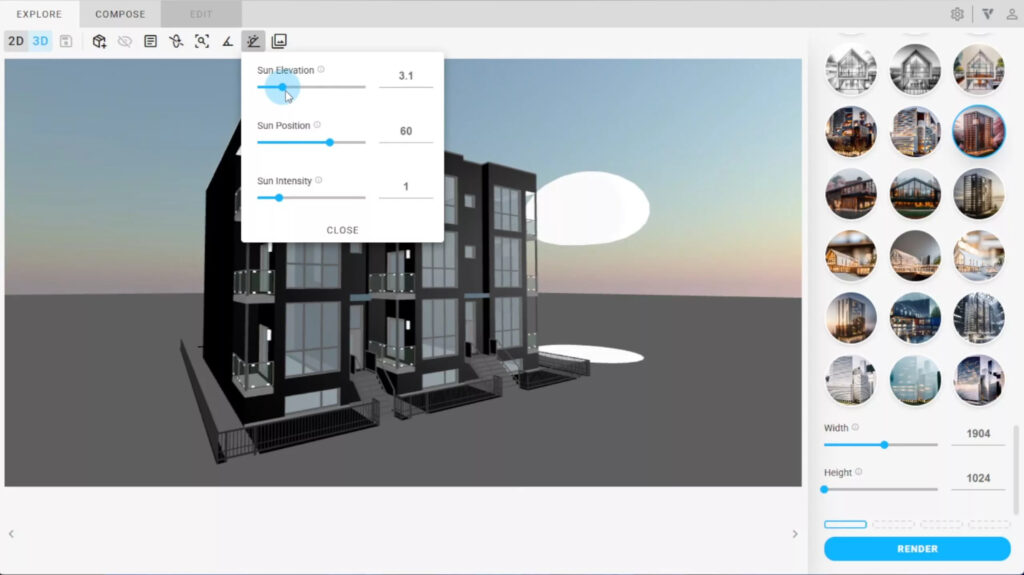1024x575 pixels.
Task: Select the angle measure tool icon
Action: tap(227, 41)
